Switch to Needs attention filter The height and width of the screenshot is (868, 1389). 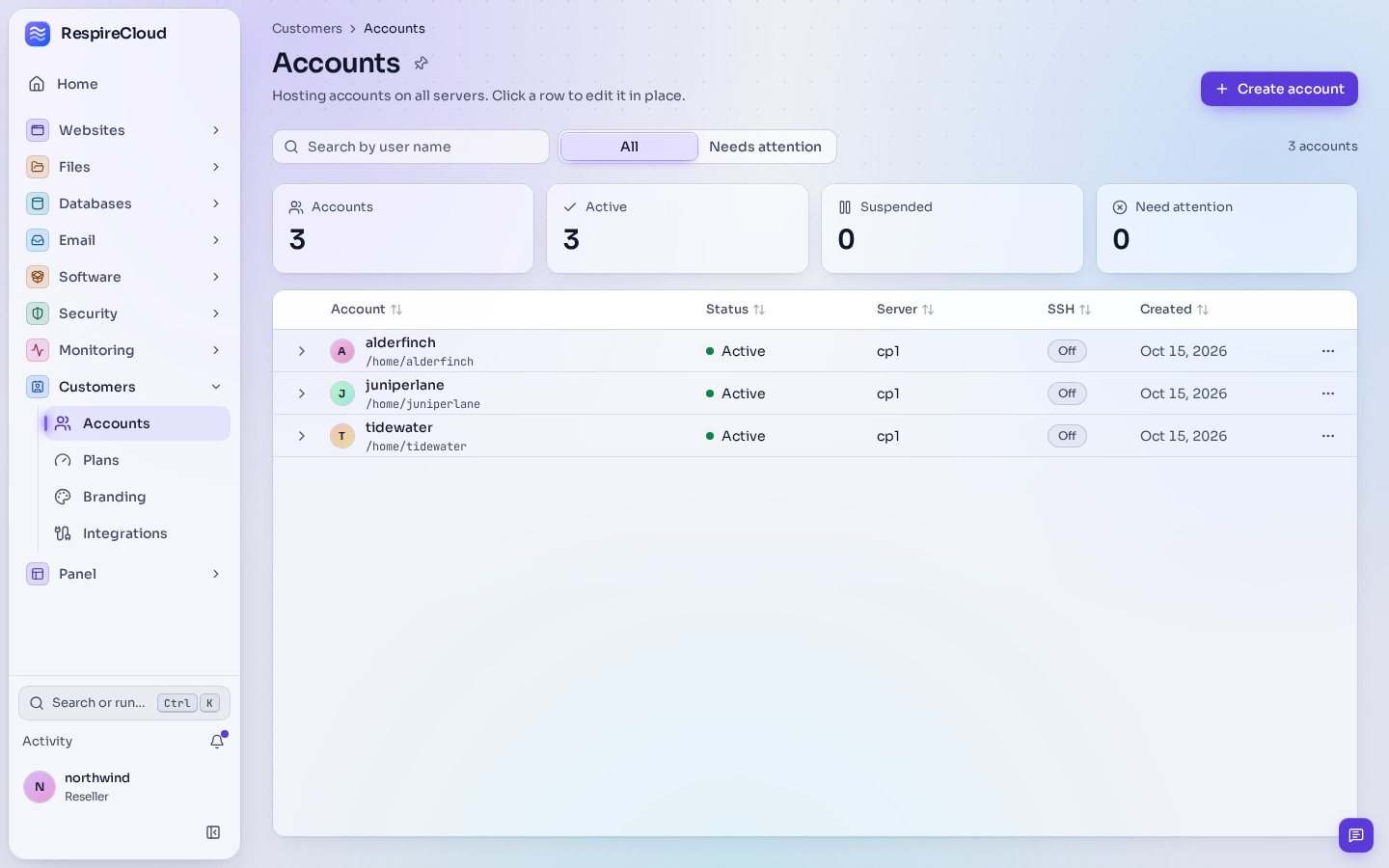pyautogui.click(x=765, y=147)
